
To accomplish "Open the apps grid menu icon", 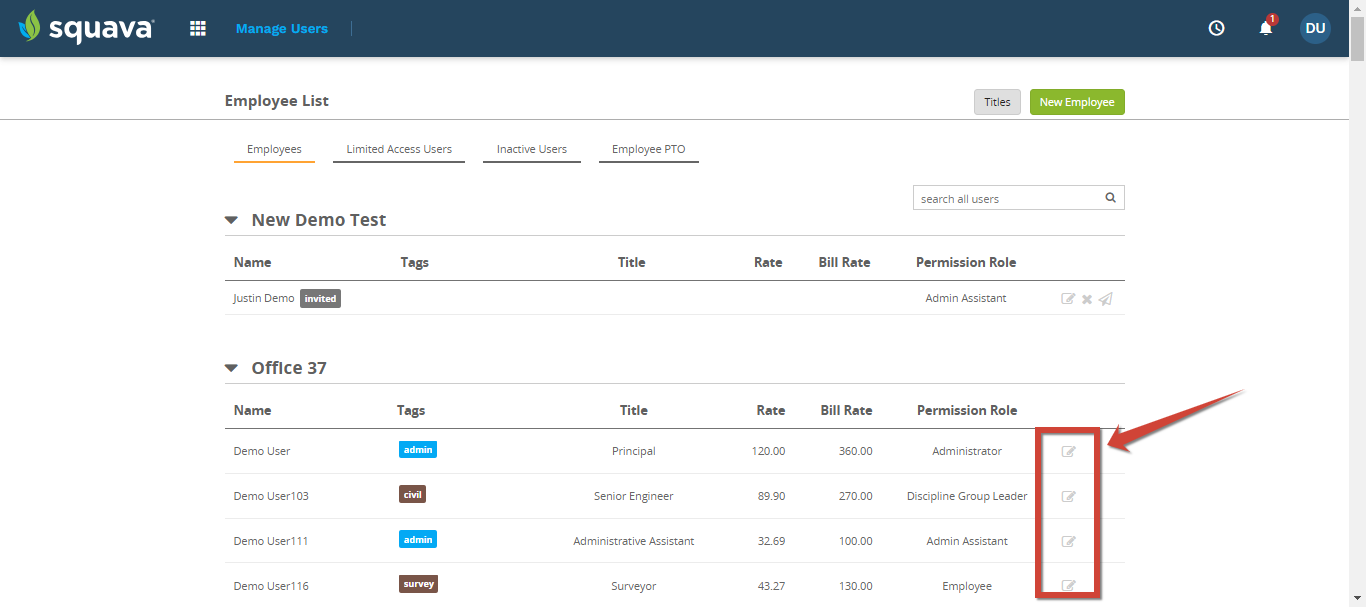I will (198, 28).
